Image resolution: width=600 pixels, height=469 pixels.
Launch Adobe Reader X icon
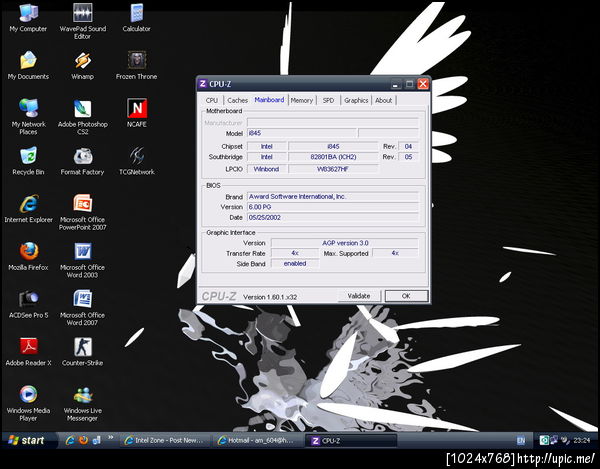[x=28, y=352]
